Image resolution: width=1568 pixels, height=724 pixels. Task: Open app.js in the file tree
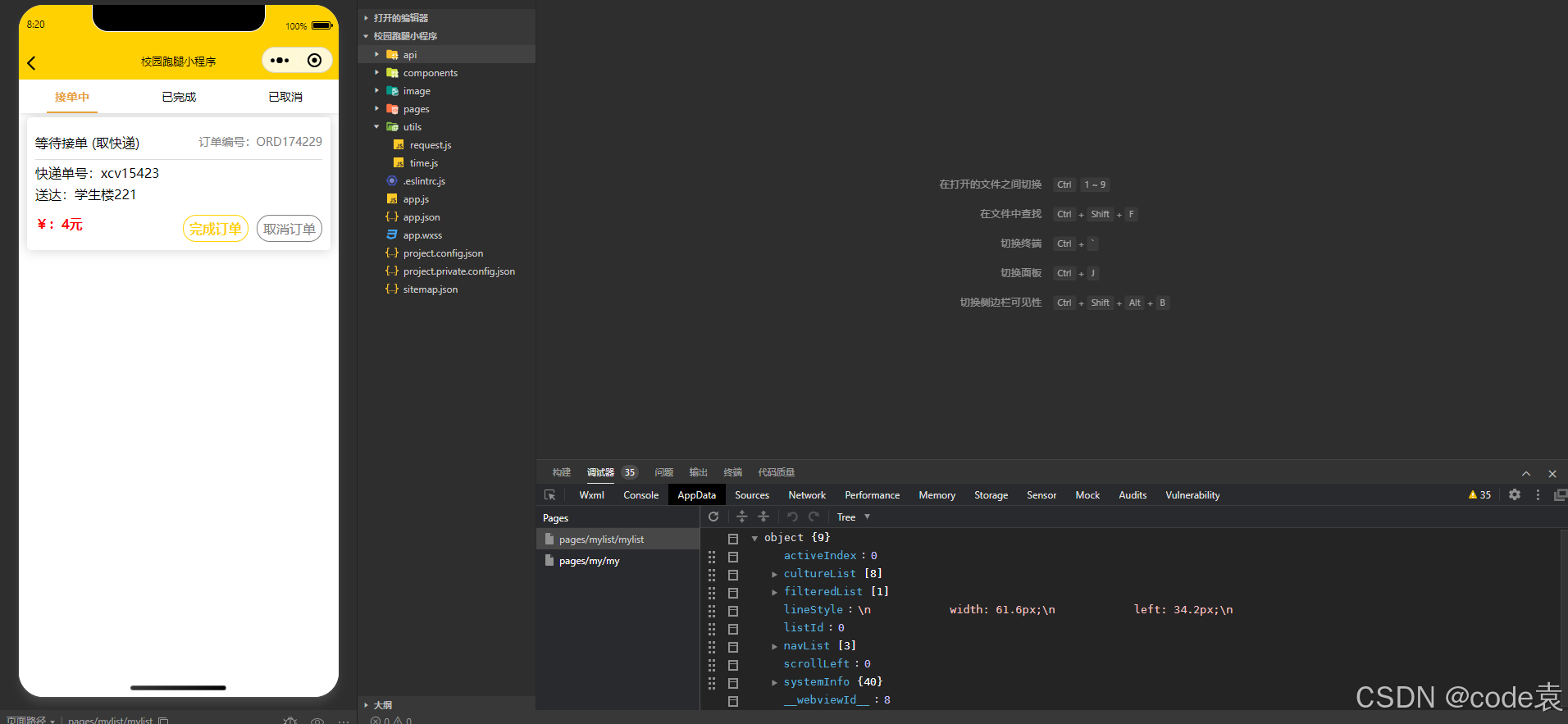pyautogui.click(x=416, y=199)
